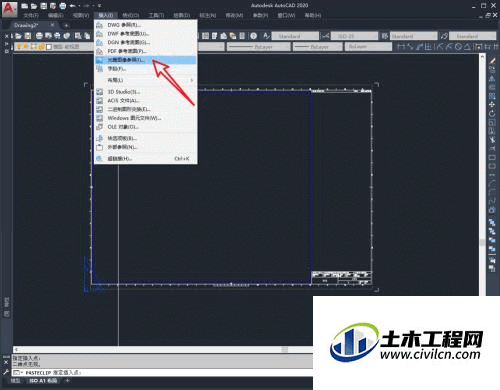Screen dimensions: 500x390
Task: Open the layer control dropdown with sun icons
Action: click(x=53, y=47)
